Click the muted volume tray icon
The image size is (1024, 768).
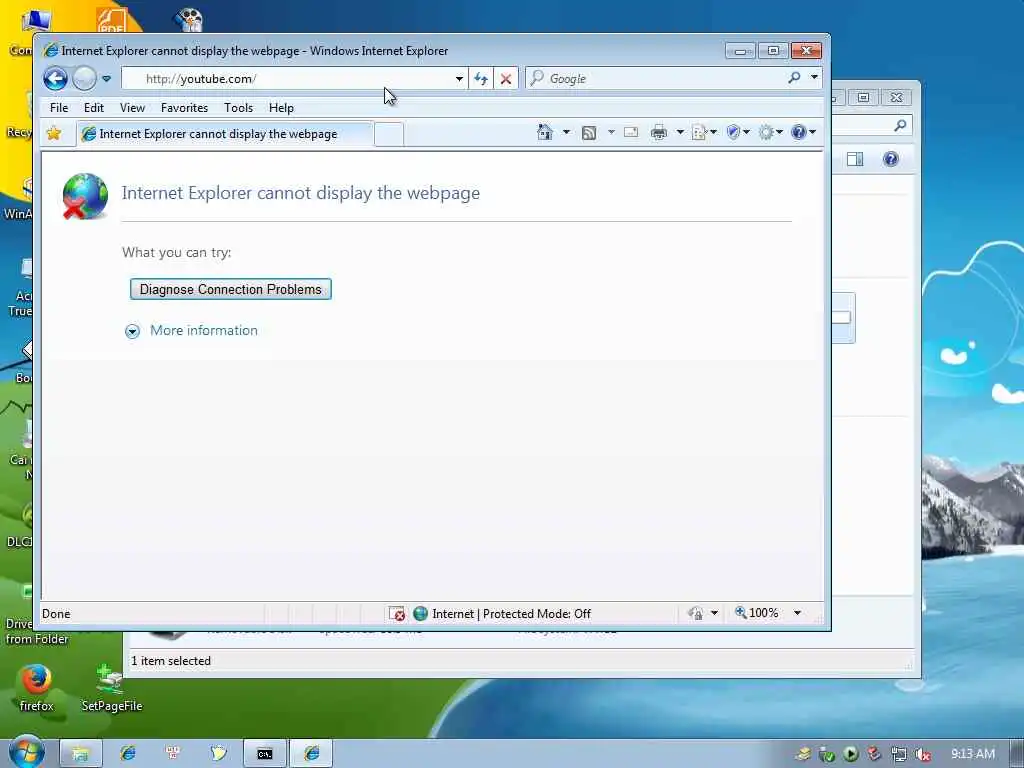click(x=923, y=754)
